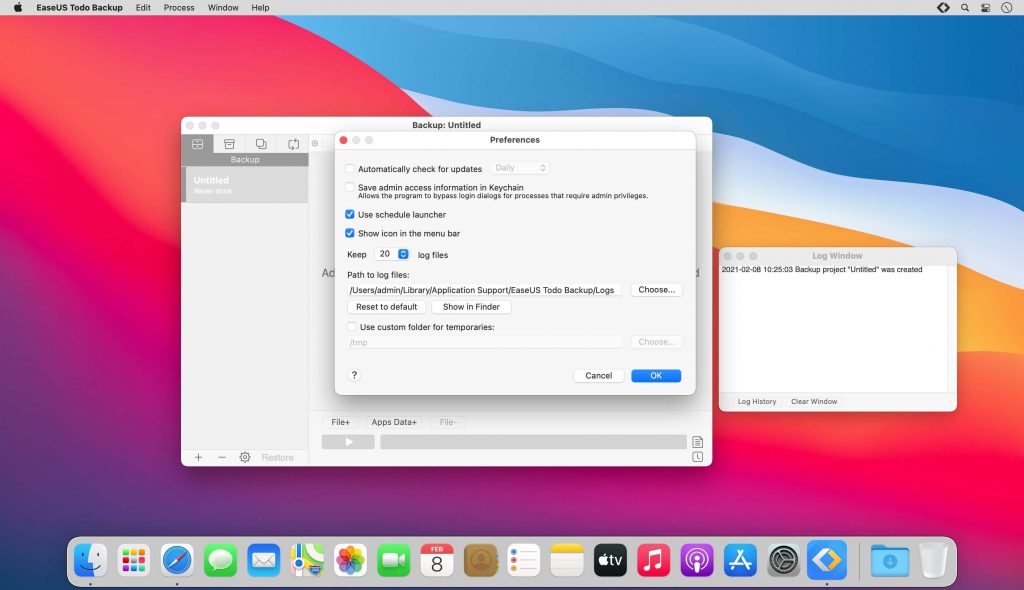1024x590 pixels.
Task: Remove selected project with the minus icon
Action: click(x=220, y=457)
